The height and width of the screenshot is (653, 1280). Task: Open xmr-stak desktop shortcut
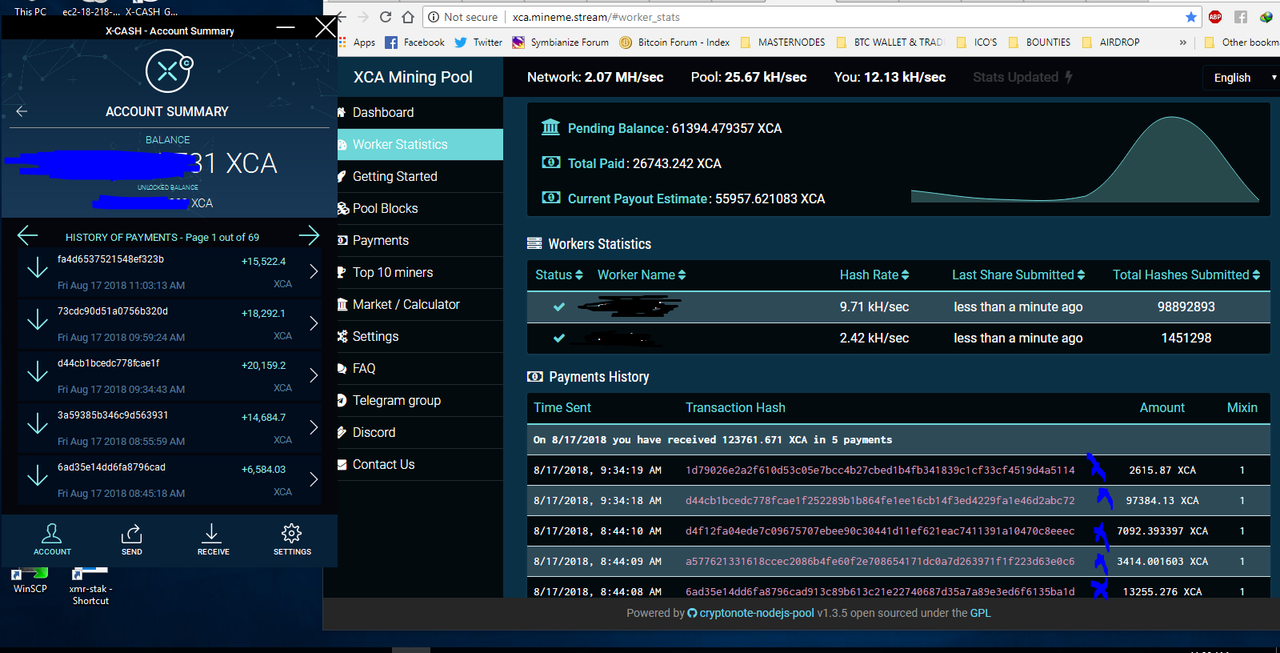pyautogui.click(x=90, y=584)
